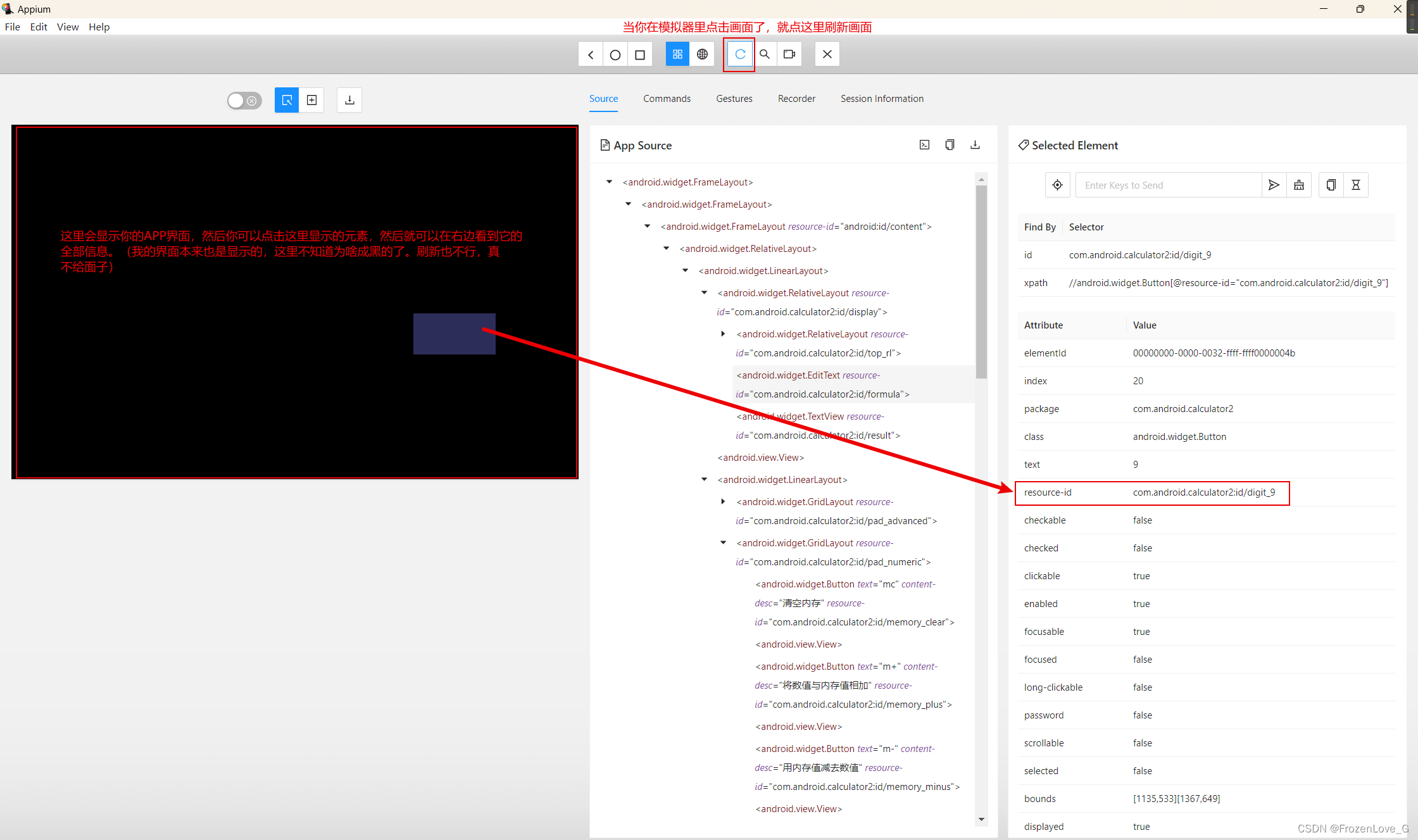Screen dimensions: 1418x840
Task: Switch to the Commands tab
Action: pos(667,98)
